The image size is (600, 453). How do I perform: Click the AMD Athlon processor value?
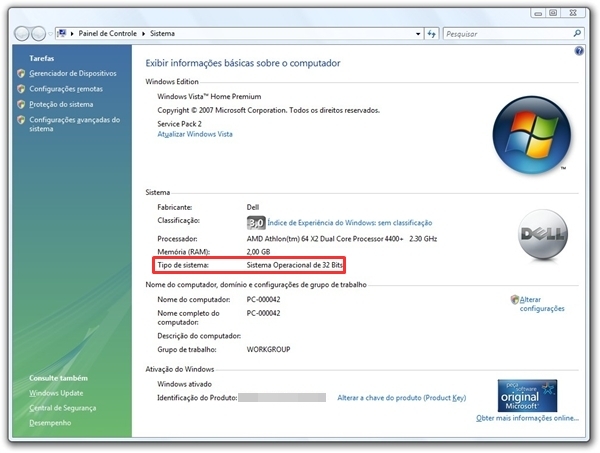click(342, 239)
